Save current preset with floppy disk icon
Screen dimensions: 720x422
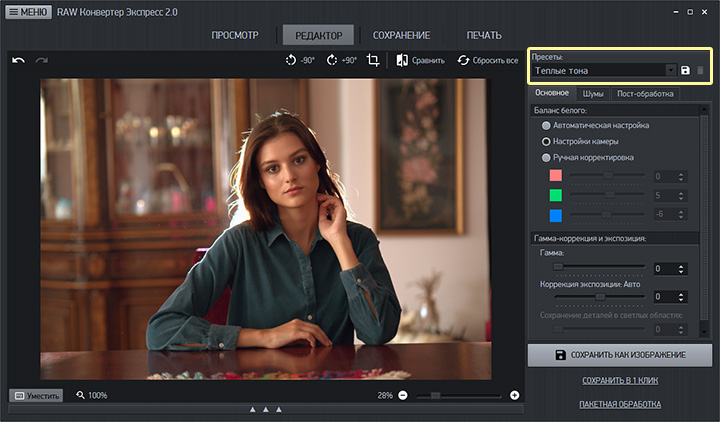[686, 71]
